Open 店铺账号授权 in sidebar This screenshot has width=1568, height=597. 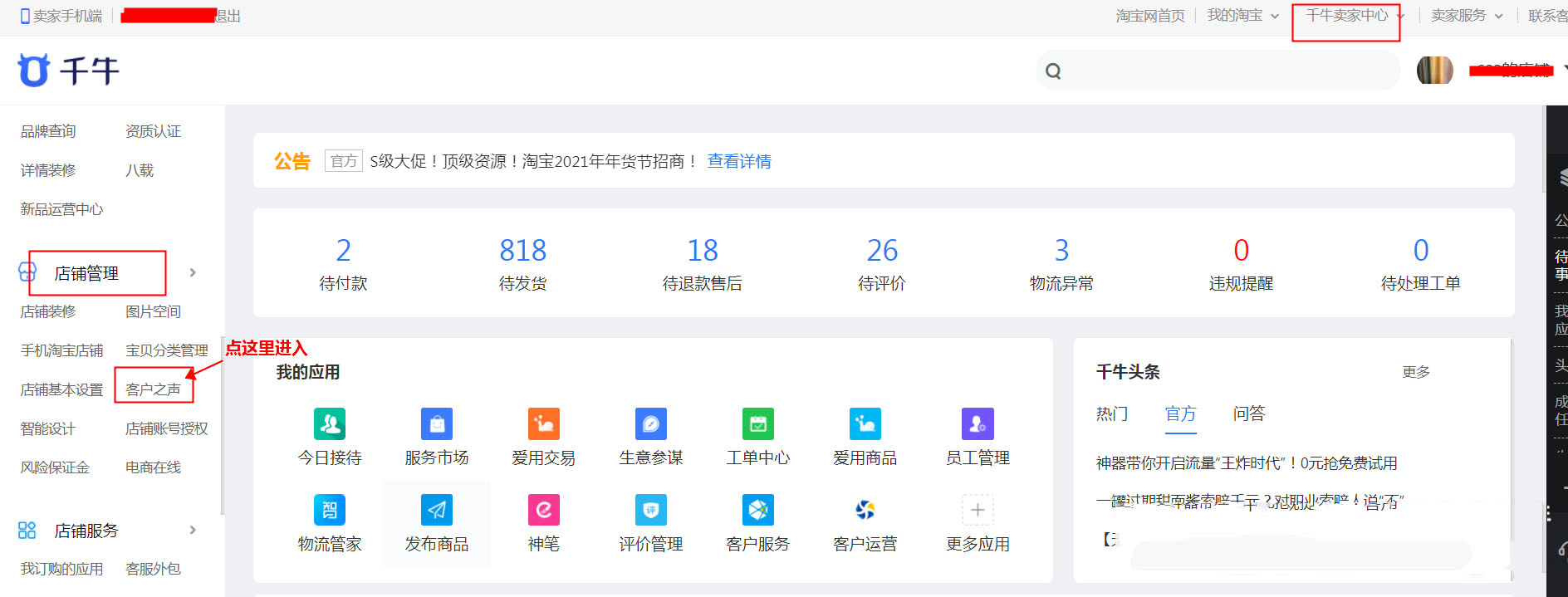[167, 428]
